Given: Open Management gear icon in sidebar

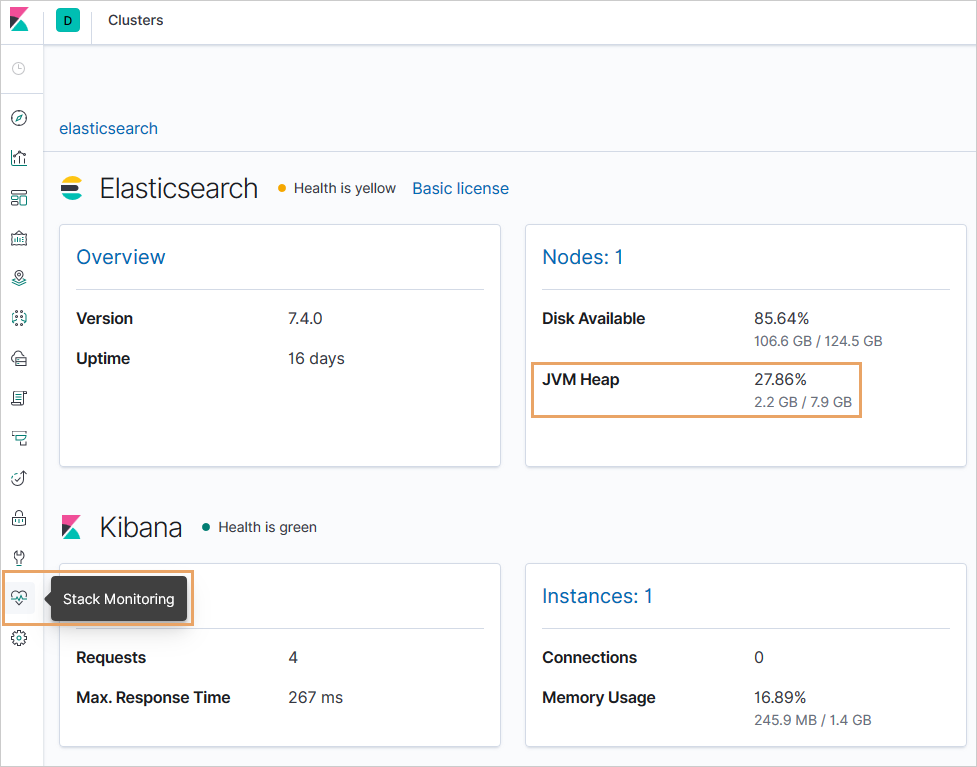Looking at the screenshot, I should [19, 638].
